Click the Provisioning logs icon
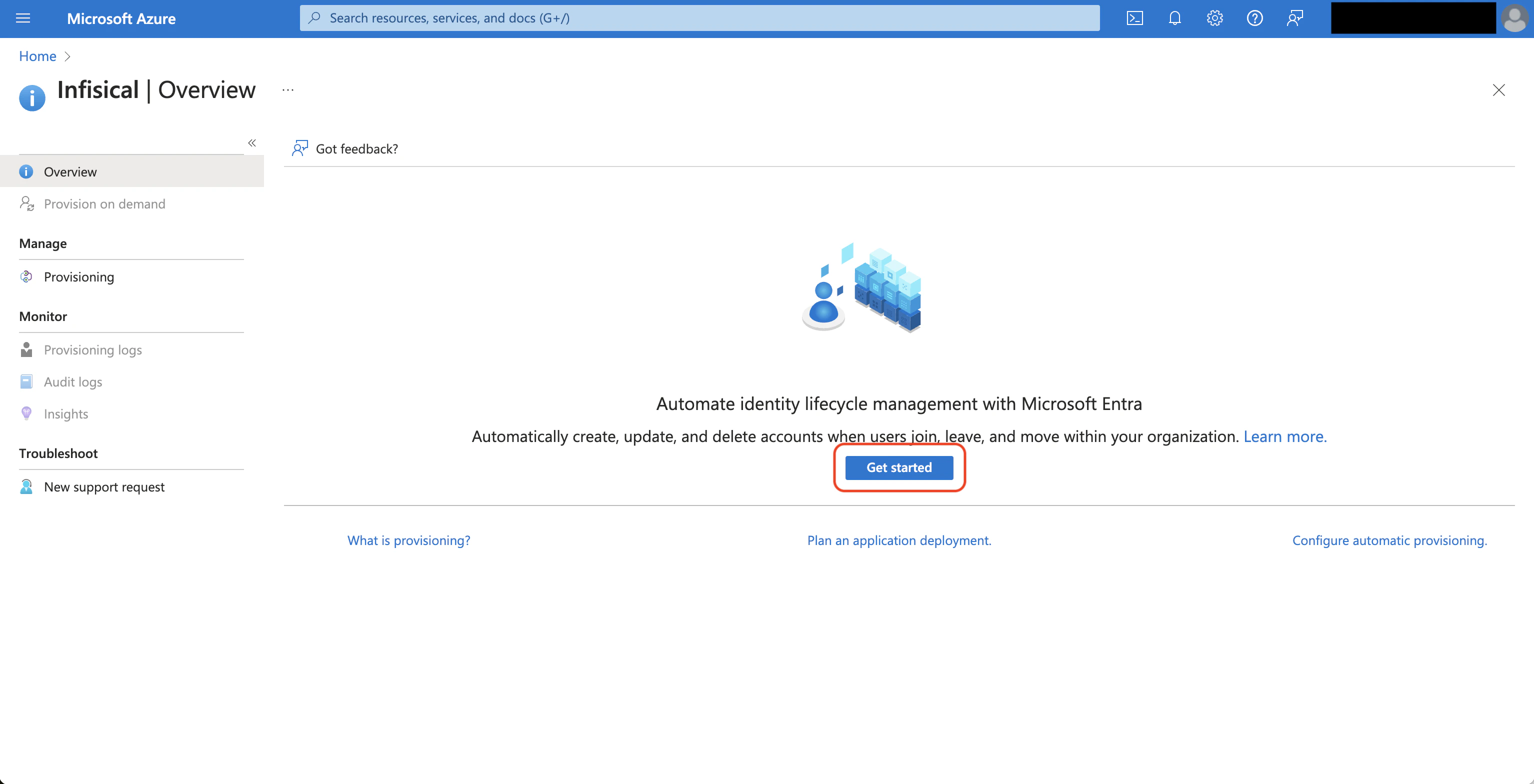 click(x=26, y=349)
